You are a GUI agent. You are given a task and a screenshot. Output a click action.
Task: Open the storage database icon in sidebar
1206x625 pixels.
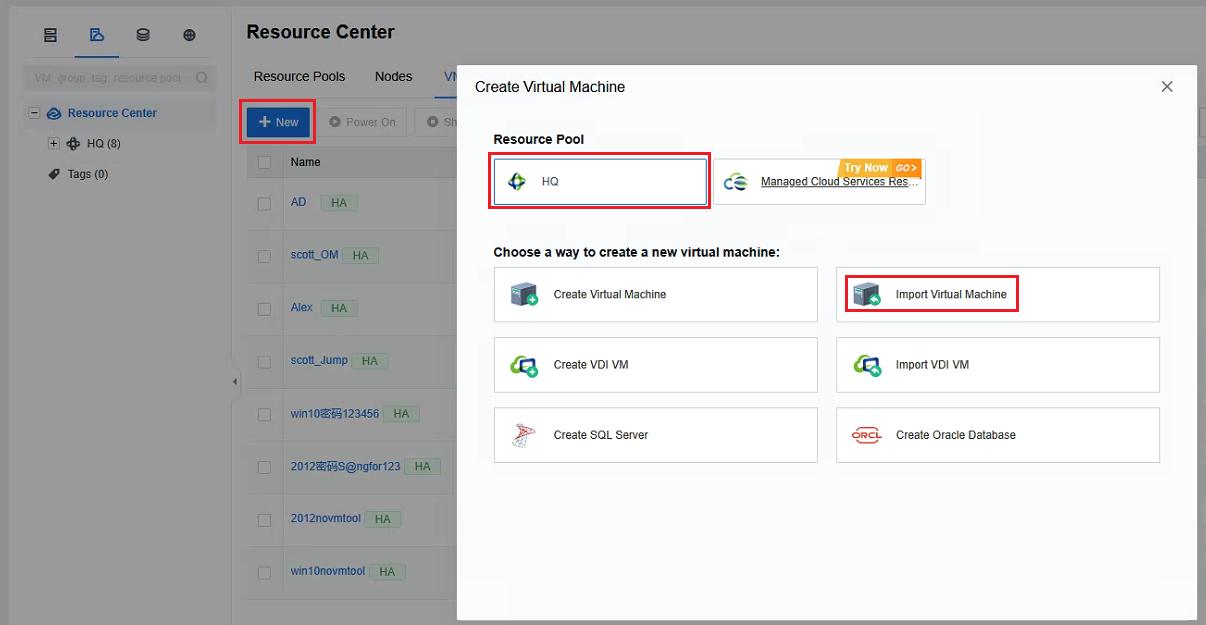pyautogui.click(x=143, y=35)
